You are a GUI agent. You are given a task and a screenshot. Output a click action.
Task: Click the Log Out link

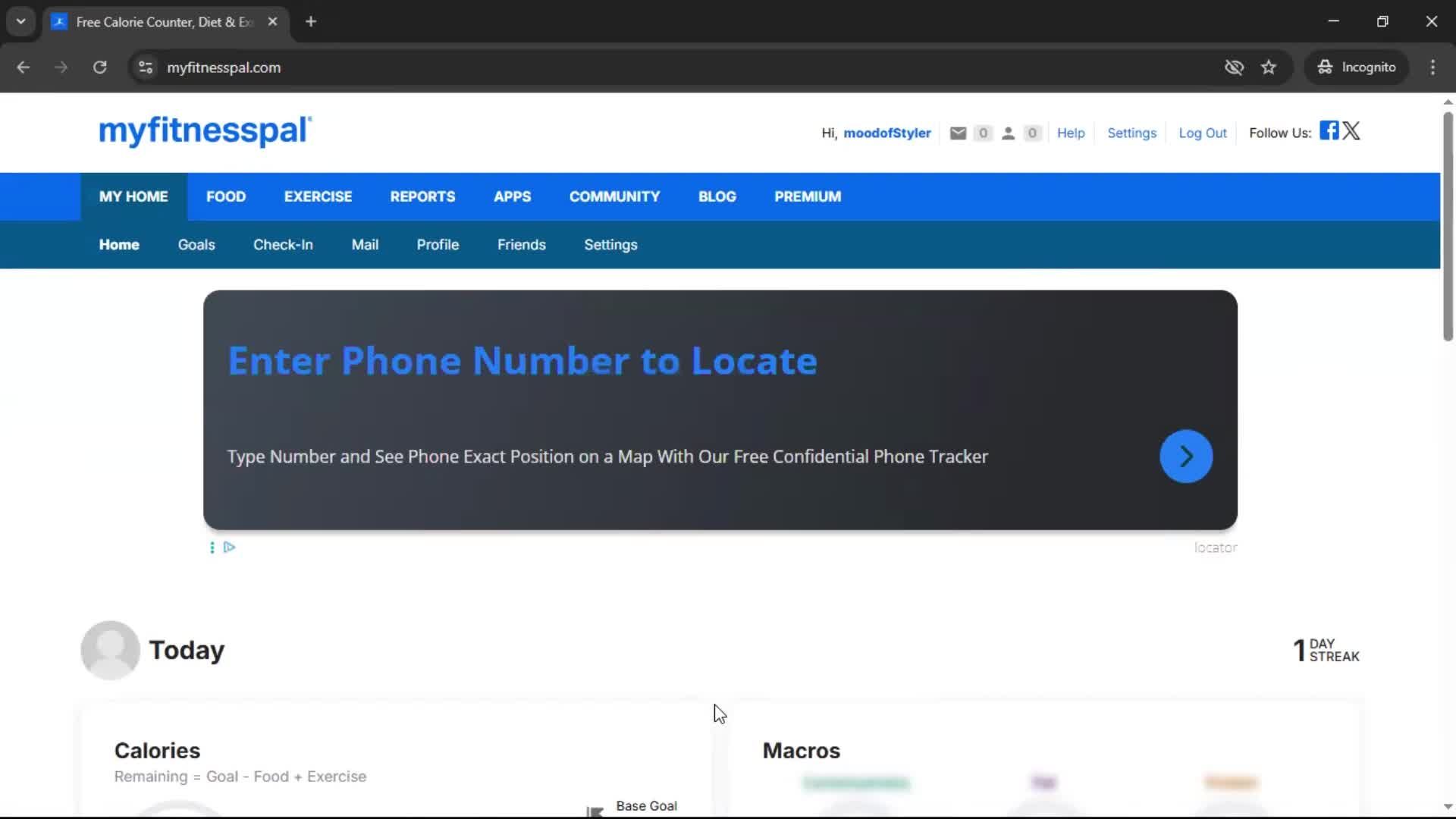point(1202,133)
